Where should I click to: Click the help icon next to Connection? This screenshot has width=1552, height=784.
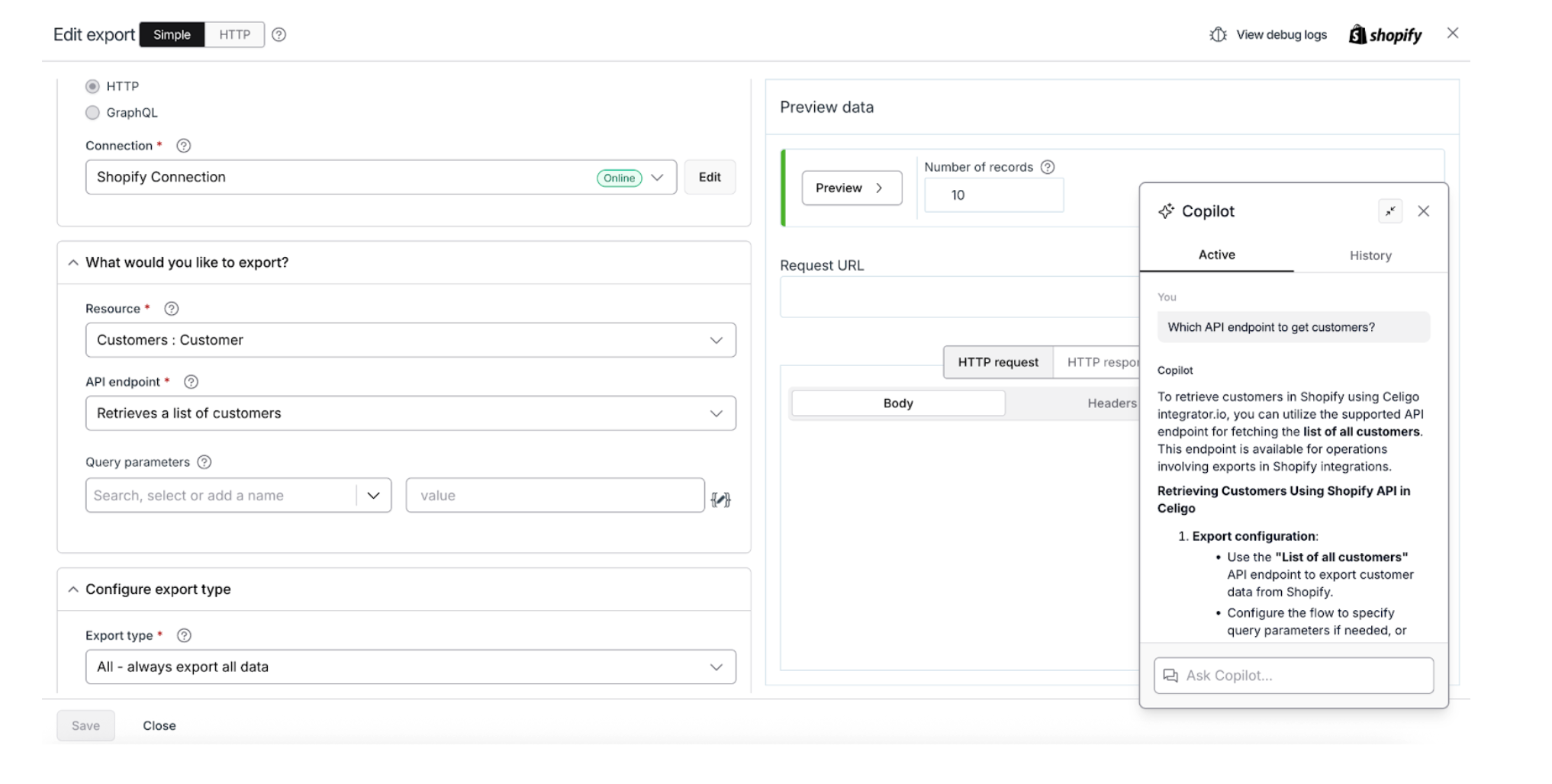(x=182, y=146)
